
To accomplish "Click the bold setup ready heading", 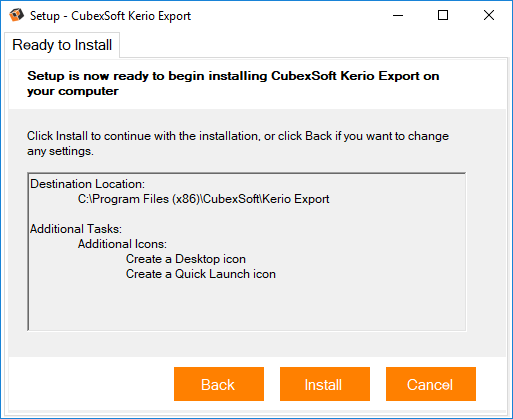I will click(x=233, y=83).
